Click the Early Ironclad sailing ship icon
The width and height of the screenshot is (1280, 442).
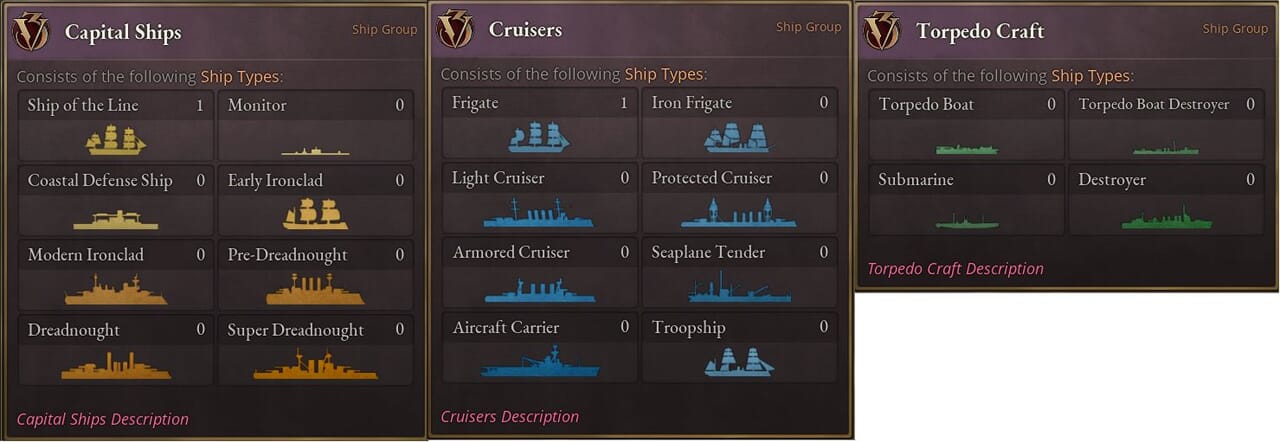tap(315, 213)
